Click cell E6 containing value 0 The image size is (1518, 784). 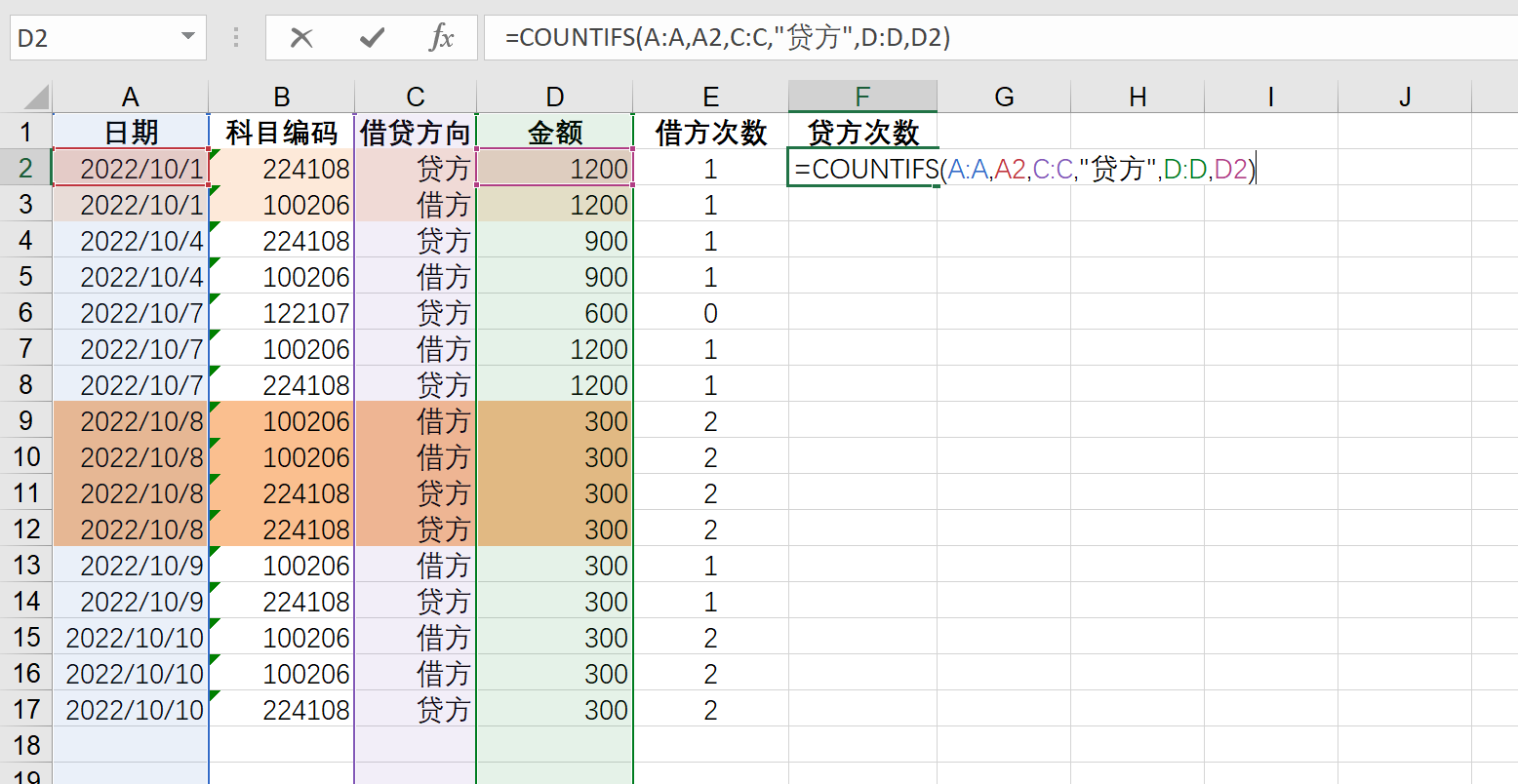coord(710,312)
